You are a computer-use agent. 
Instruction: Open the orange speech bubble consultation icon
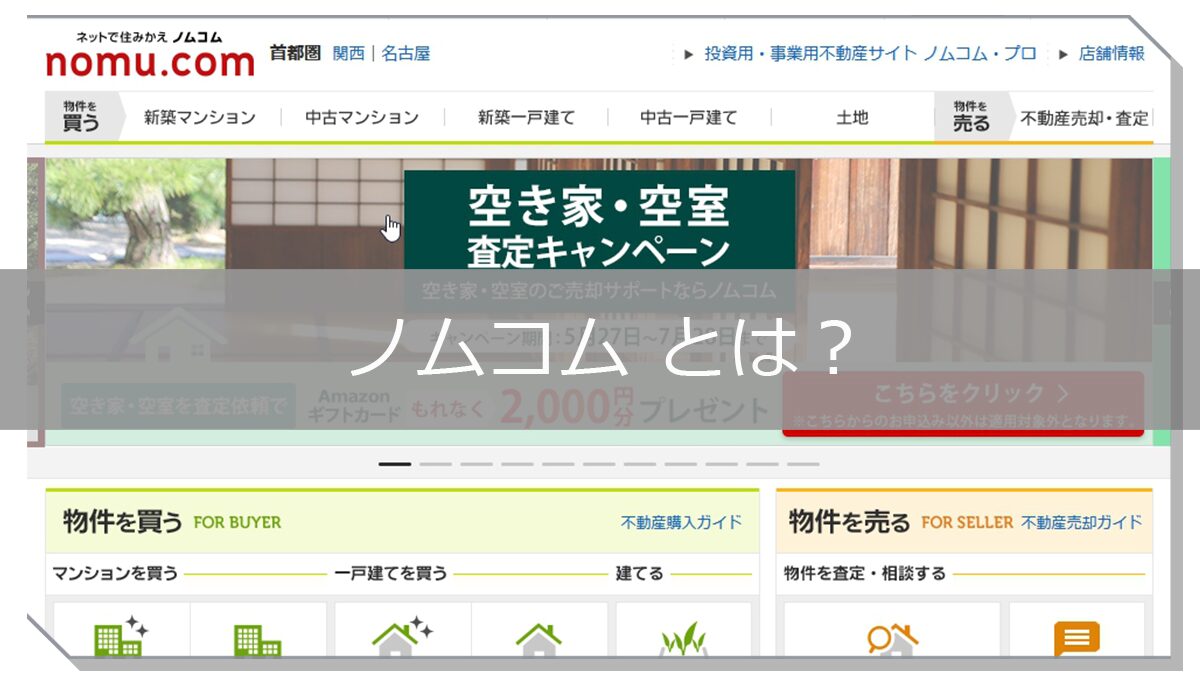coord(1077,639)
